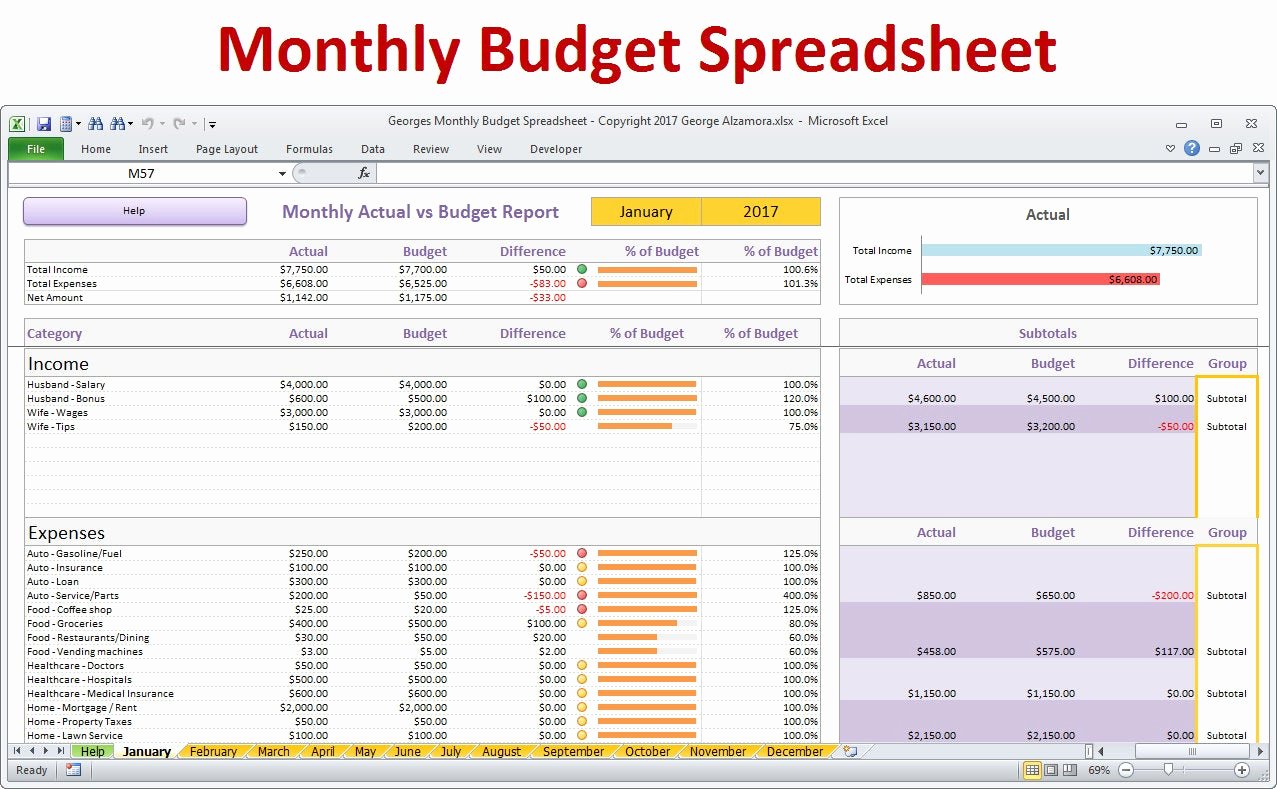Click the blue Help question mark icon
The image size is (1277, 789).
pyautogui.click(x=1191, y=148)
